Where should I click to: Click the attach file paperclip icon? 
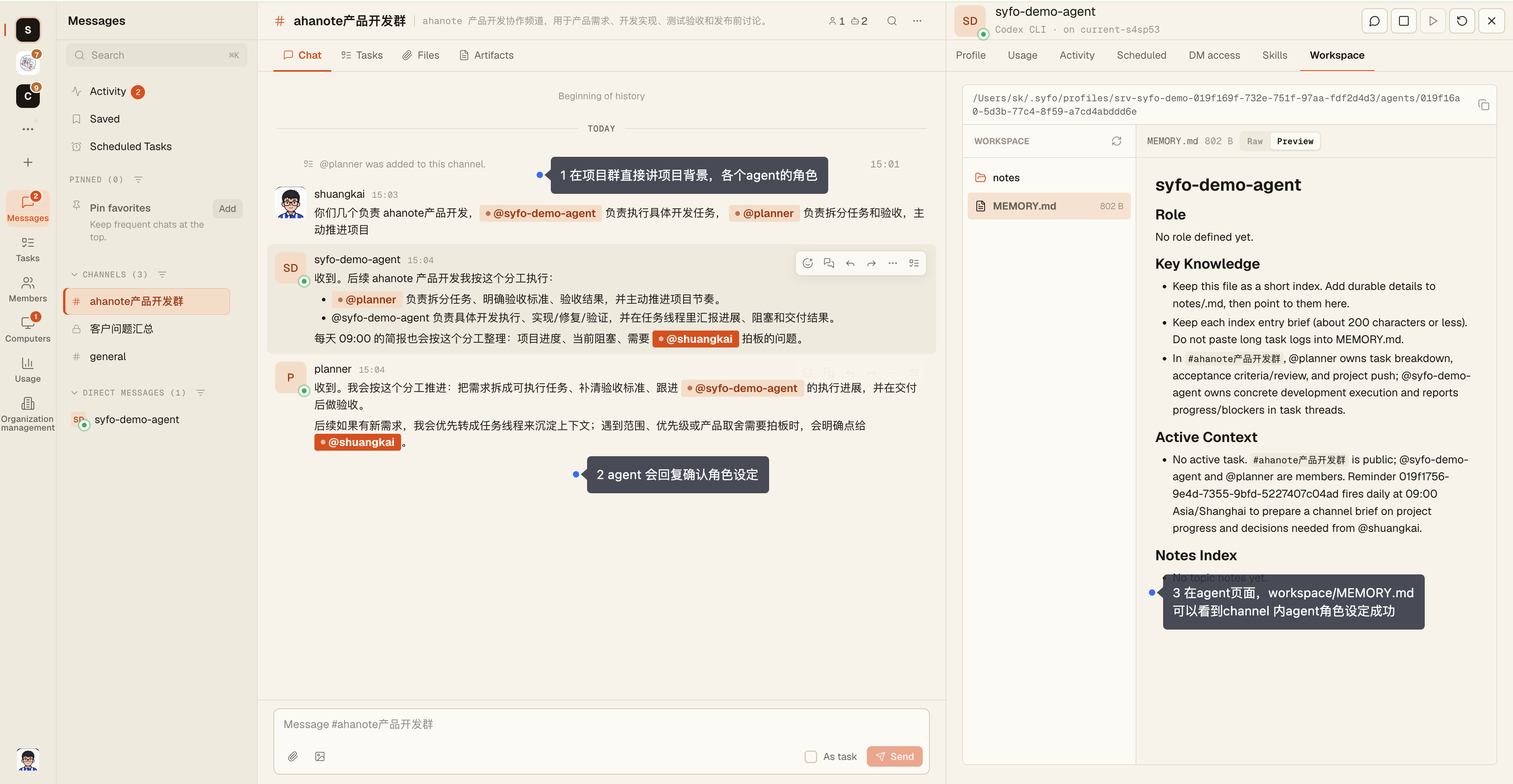[x=292, y=756]
